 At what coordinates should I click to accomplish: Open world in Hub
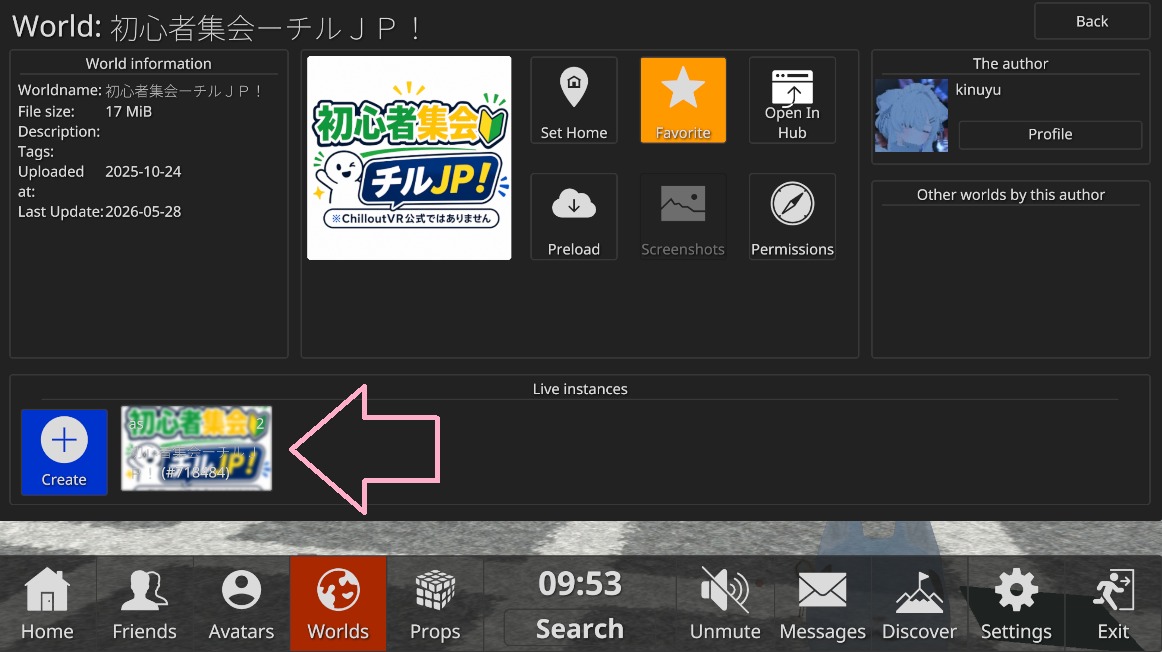pos(792,100)
